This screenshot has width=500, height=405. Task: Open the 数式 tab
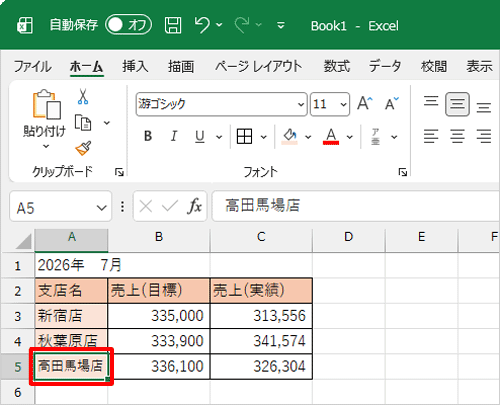(x=337, y=66)
